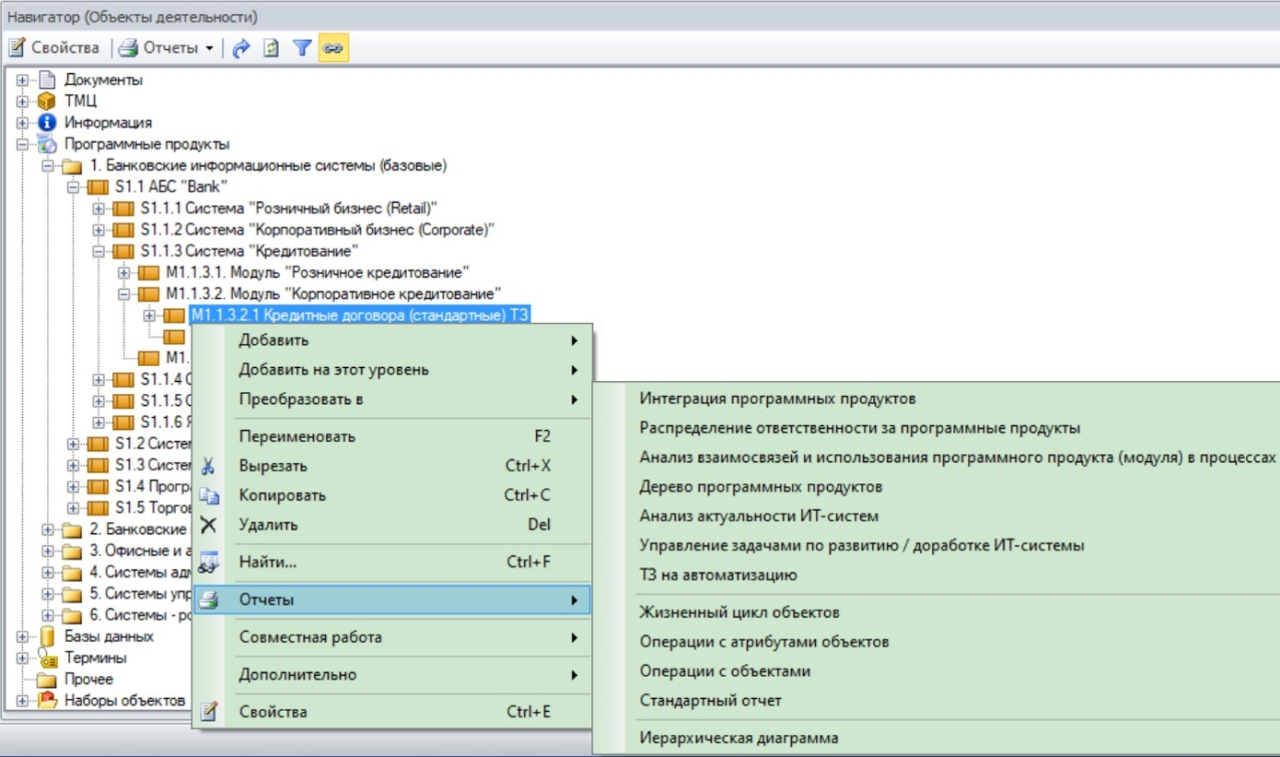Image resolution: width=1280 pixels, height=757 pixels.
Task: Open the Добавить submenu entry
Action: coord(273,341)
